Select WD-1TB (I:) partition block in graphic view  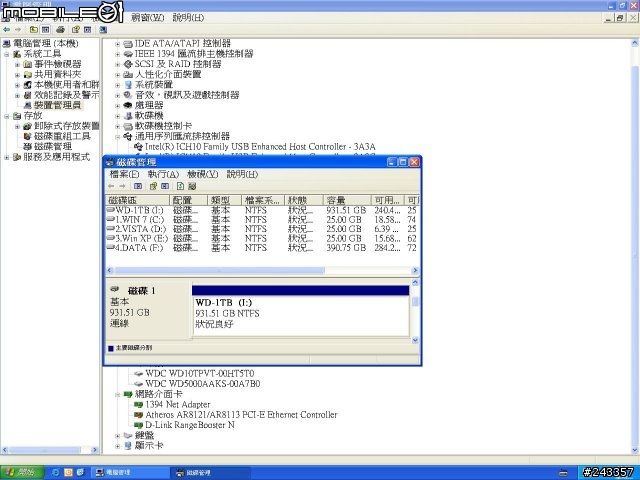[x=300, y=311]
